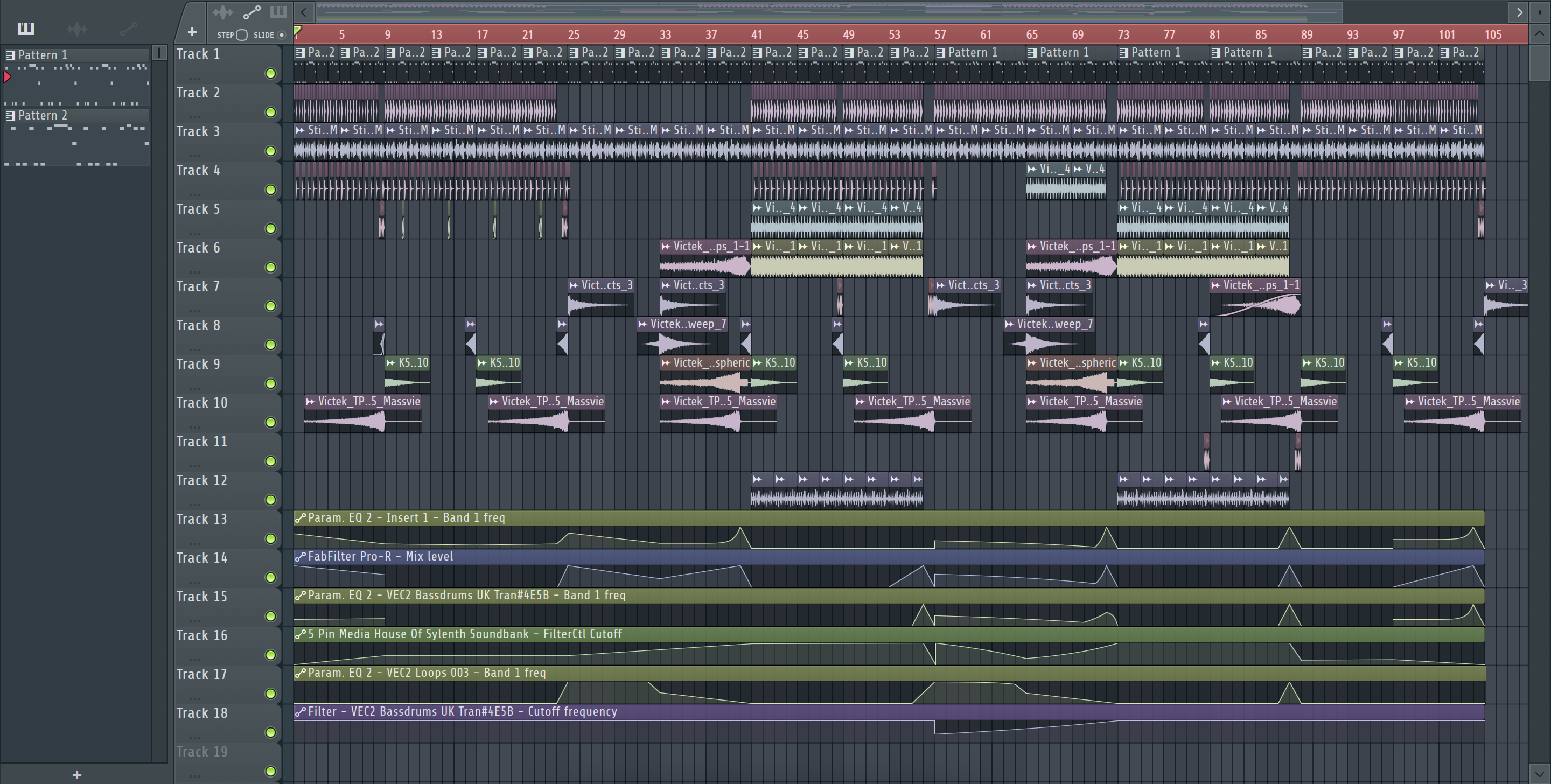Screen dimensions: 1551x784
Task: Jump to bar 41 on the timeline
Action: coord(756,34)
